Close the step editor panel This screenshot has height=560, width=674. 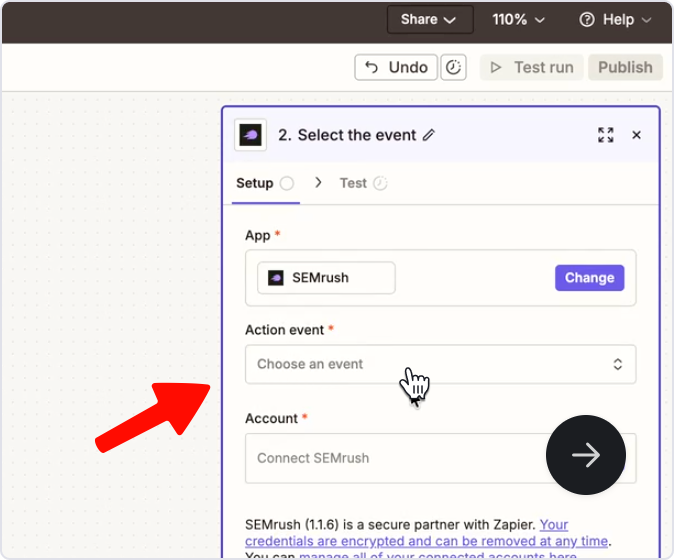tap(636, 135)
